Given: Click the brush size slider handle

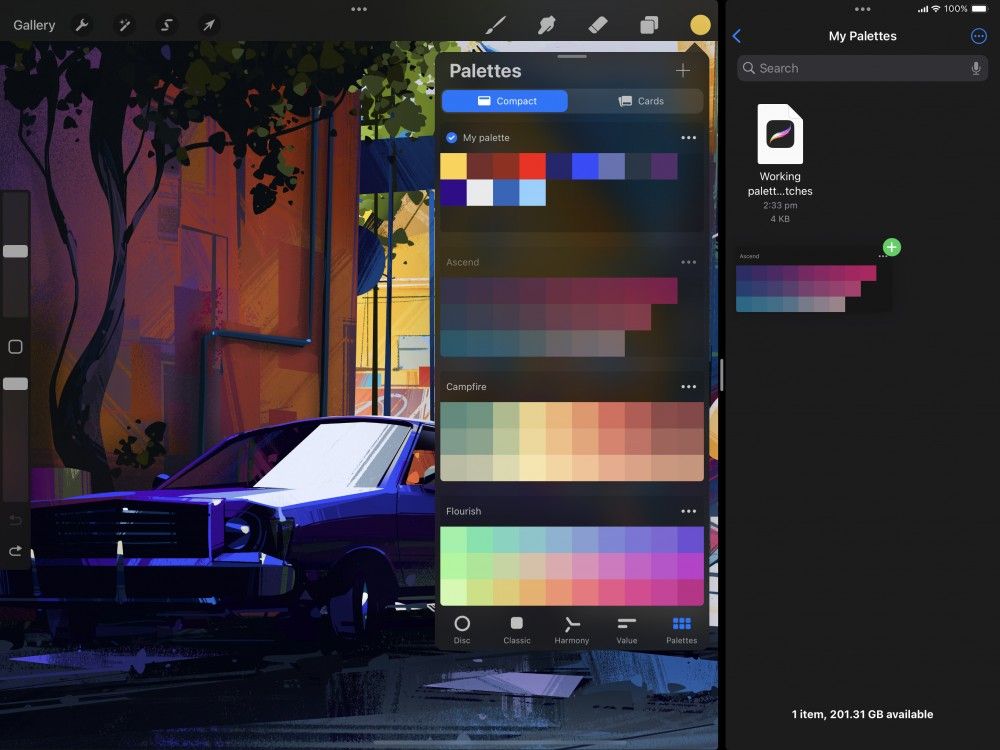Looking at the screenshot, I should [x=15, y=251].
